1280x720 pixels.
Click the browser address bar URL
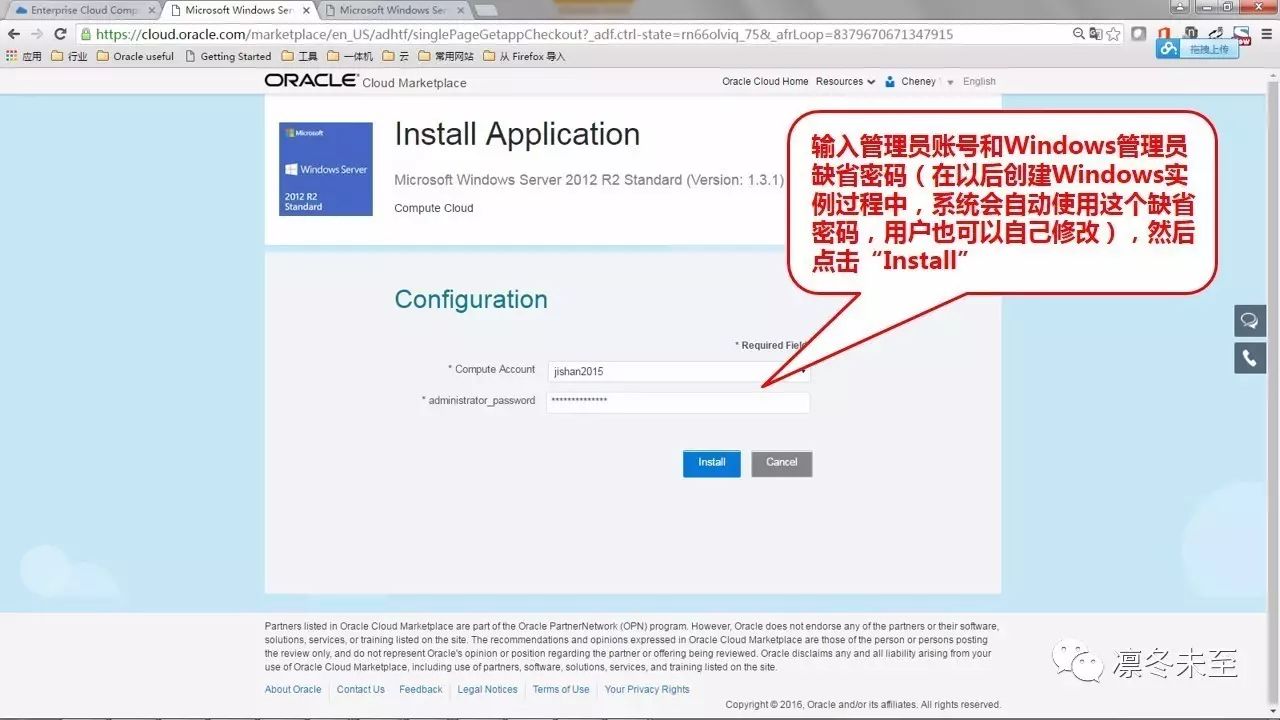pyautogui.click(x=524, y=34)
